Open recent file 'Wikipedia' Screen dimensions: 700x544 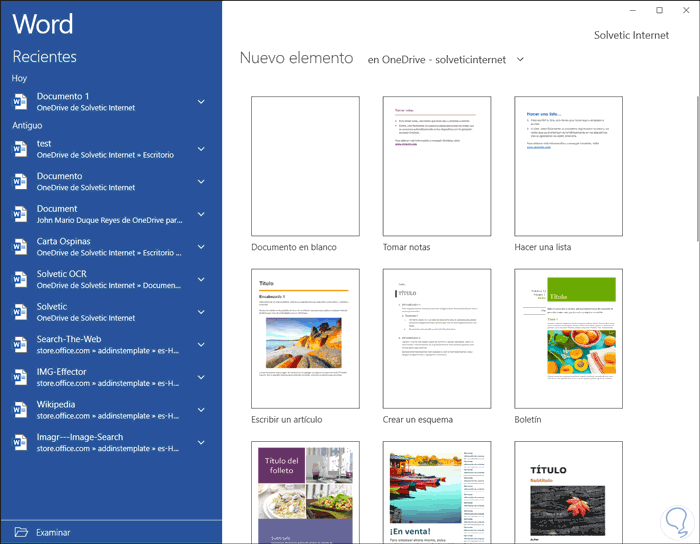pyautogui.click(x=111, y=410)
